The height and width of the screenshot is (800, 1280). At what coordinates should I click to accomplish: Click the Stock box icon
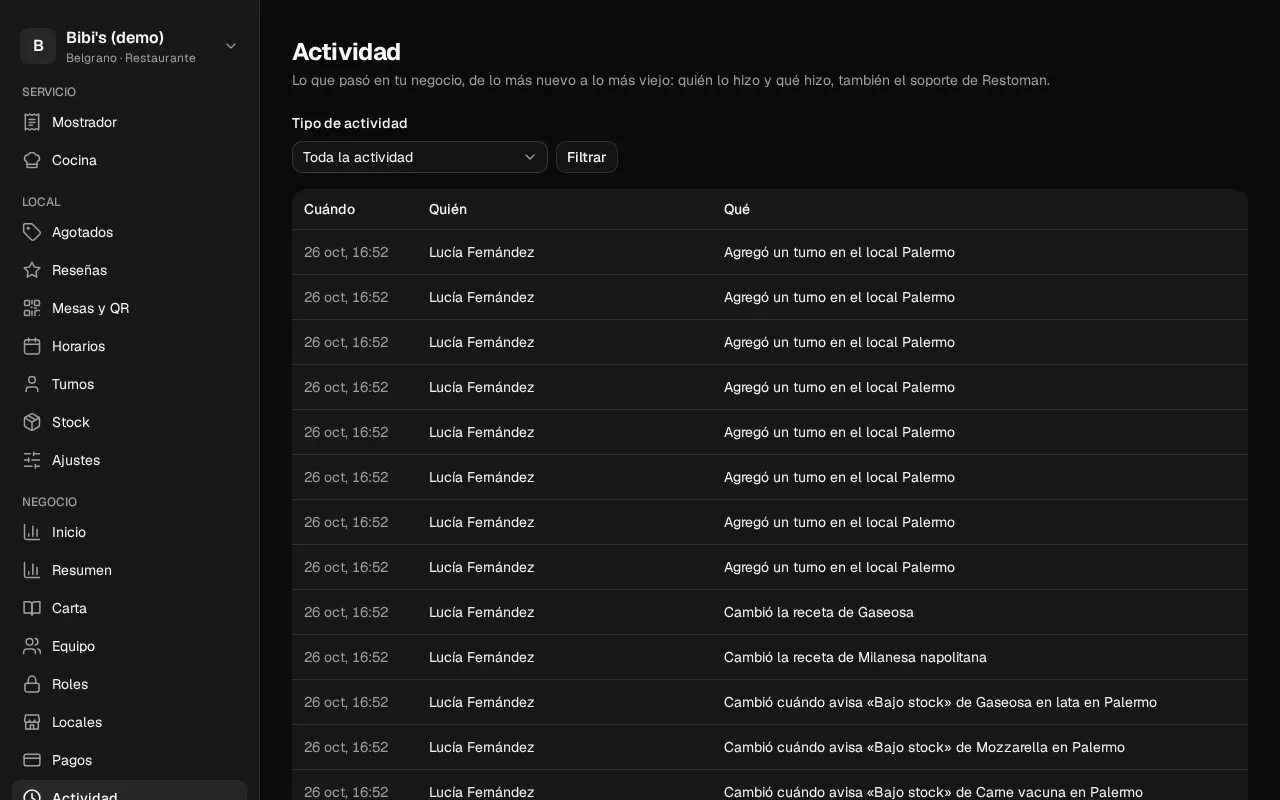click(x=32, y=422)
